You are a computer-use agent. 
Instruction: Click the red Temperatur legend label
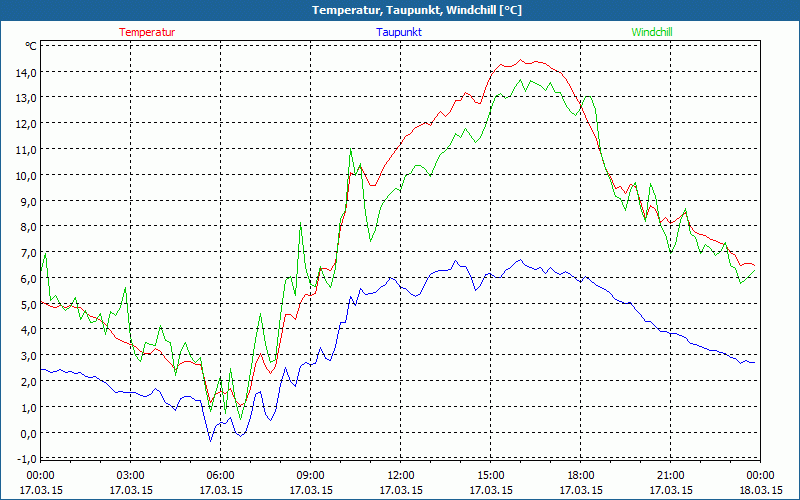pos(147,32)
